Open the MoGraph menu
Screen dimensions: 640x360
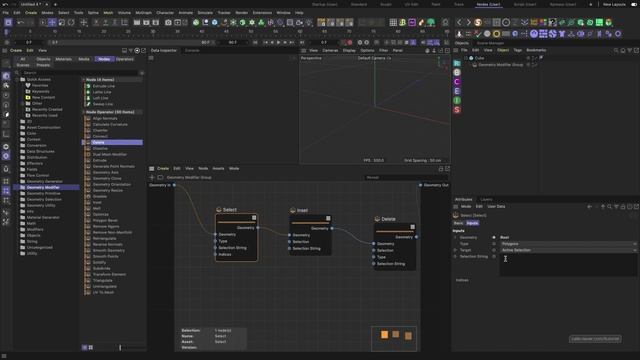pyautogui.click(x=143, y=13)
